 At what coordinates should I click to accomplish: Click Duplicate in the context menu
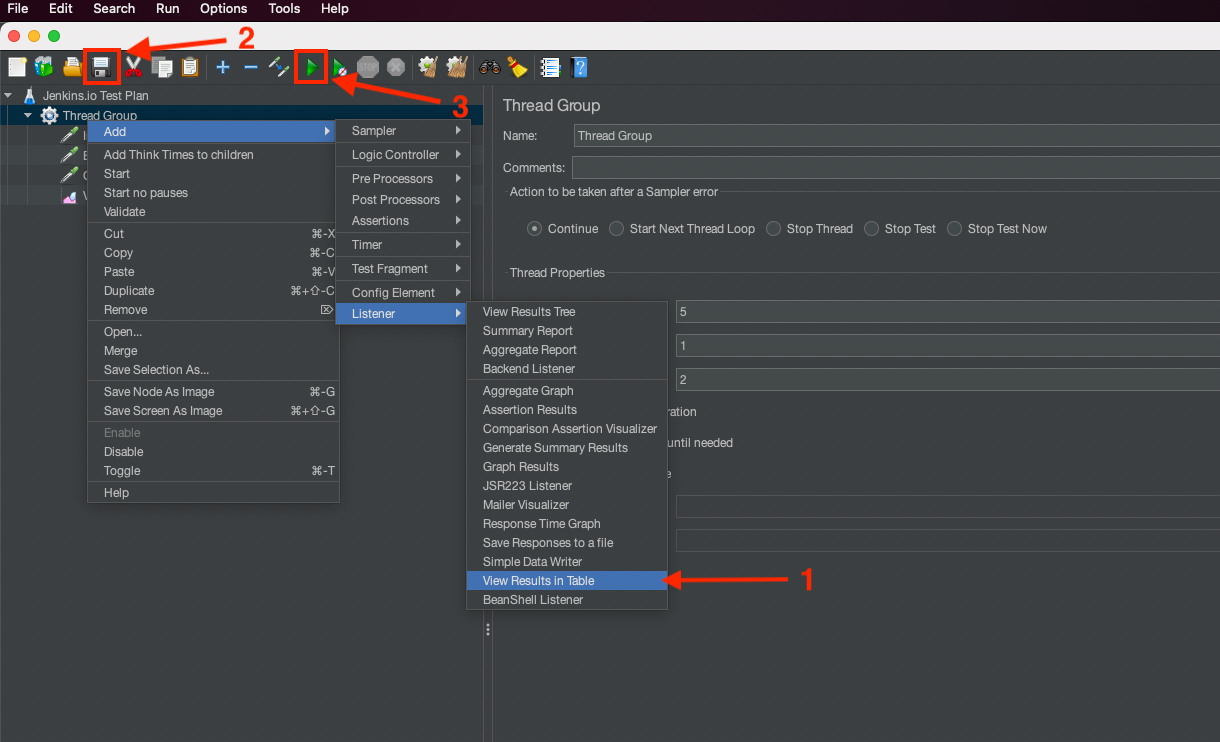tap(129, 291)
